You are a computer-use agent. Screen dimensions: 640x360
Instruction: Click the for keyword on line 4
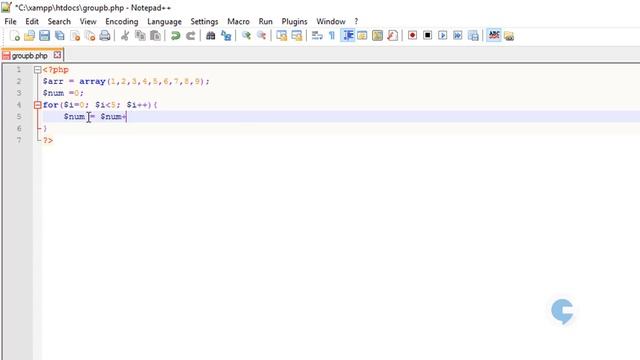[x=51, y=105]
